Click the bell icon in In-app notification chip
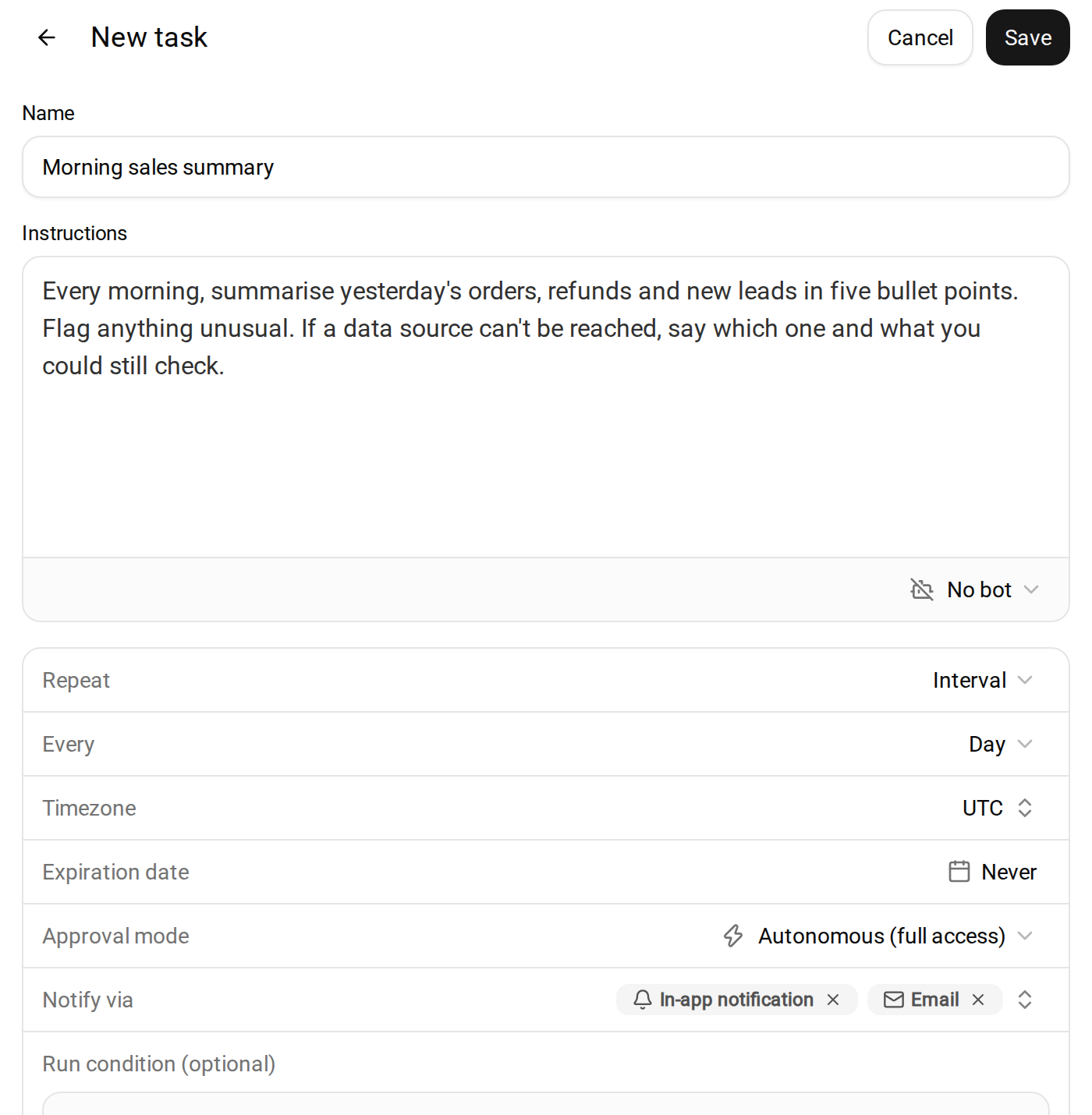The width and height of the screenshot is (1092, 1115). 643,1000
